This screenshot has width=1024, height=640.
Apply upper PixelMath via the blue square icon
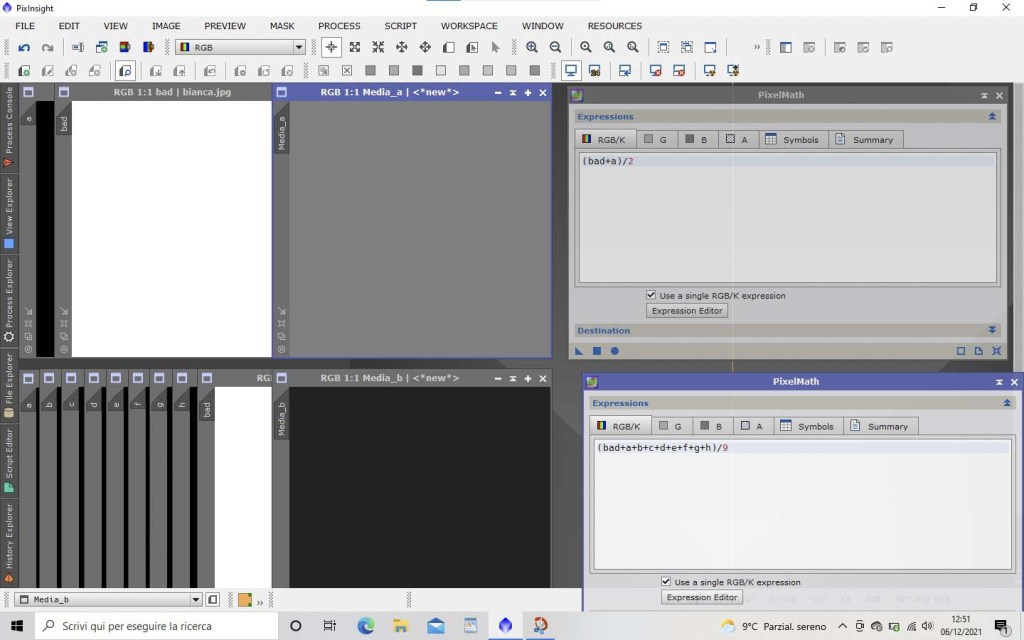(x=597, y=351)
